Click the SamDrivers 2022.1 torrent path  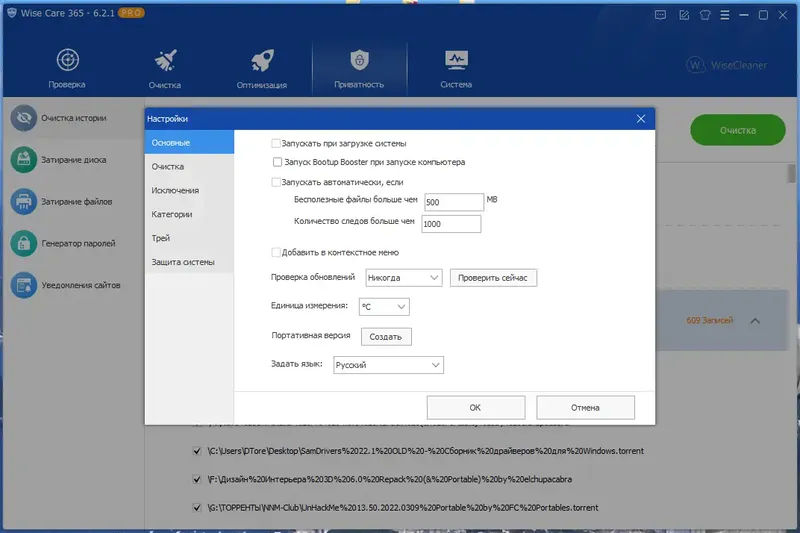coord(426,451)
